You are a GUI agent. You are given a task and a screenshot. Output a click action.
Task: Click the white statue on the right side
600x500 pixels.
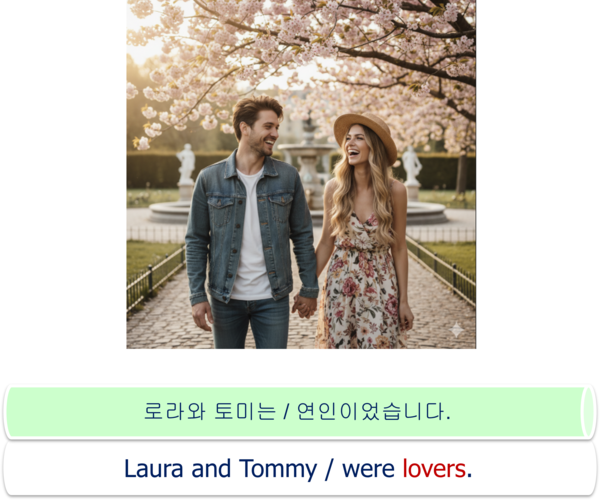pyautogui.click(x=412, y=172)
